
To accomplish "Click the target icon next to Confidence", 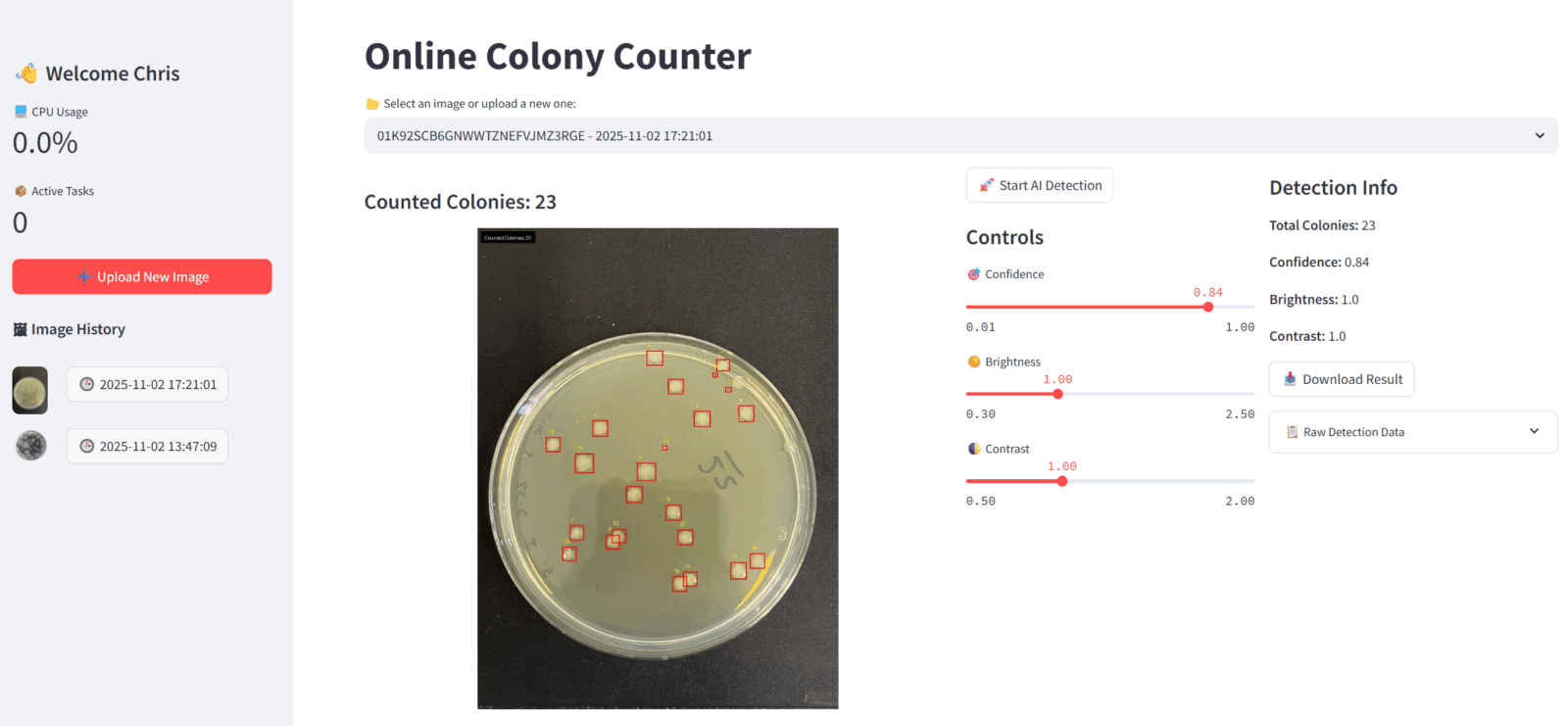I will tap(974, 274).
